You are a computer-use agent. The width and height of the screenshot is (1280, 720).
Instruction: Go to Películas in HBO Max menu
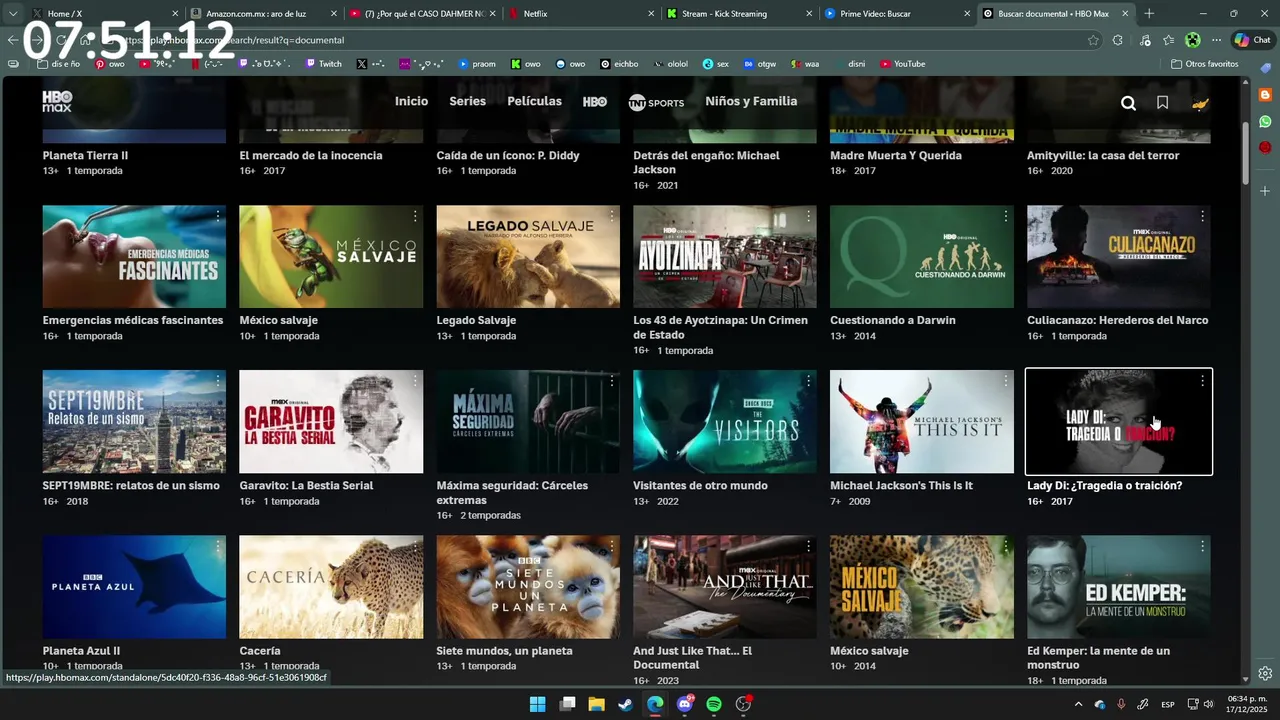pyautogui.click(x=534, y=101)
